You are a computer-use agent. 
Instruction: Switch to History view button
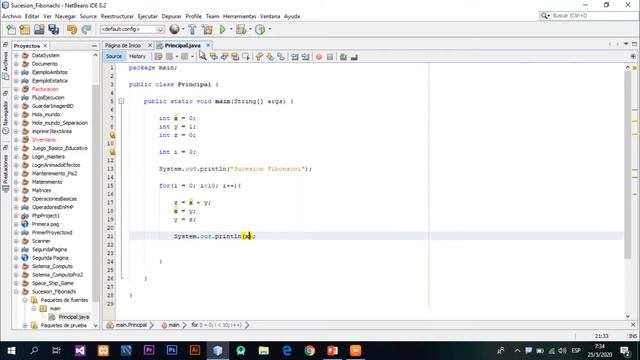click(137, 57)
